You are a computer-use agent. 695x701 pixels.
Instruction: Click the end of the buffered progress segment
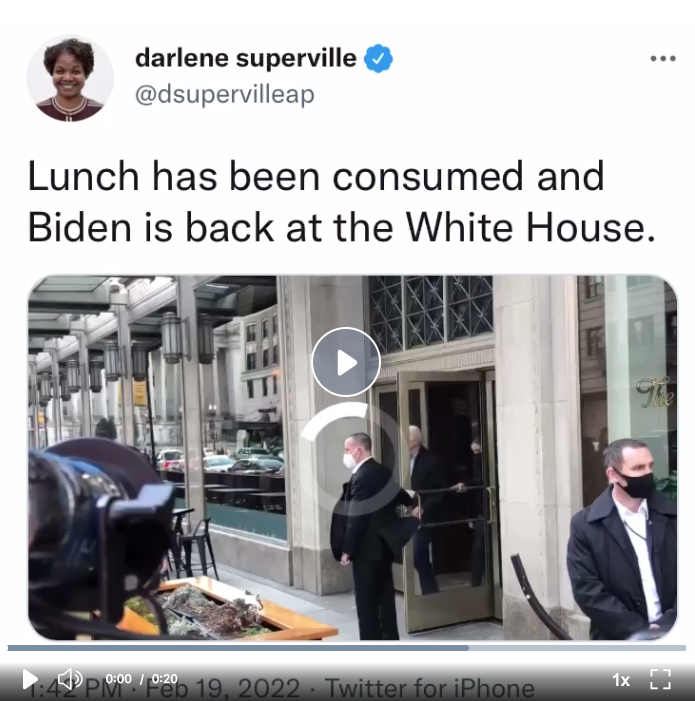pyautogui.click(x=467, y=648)
